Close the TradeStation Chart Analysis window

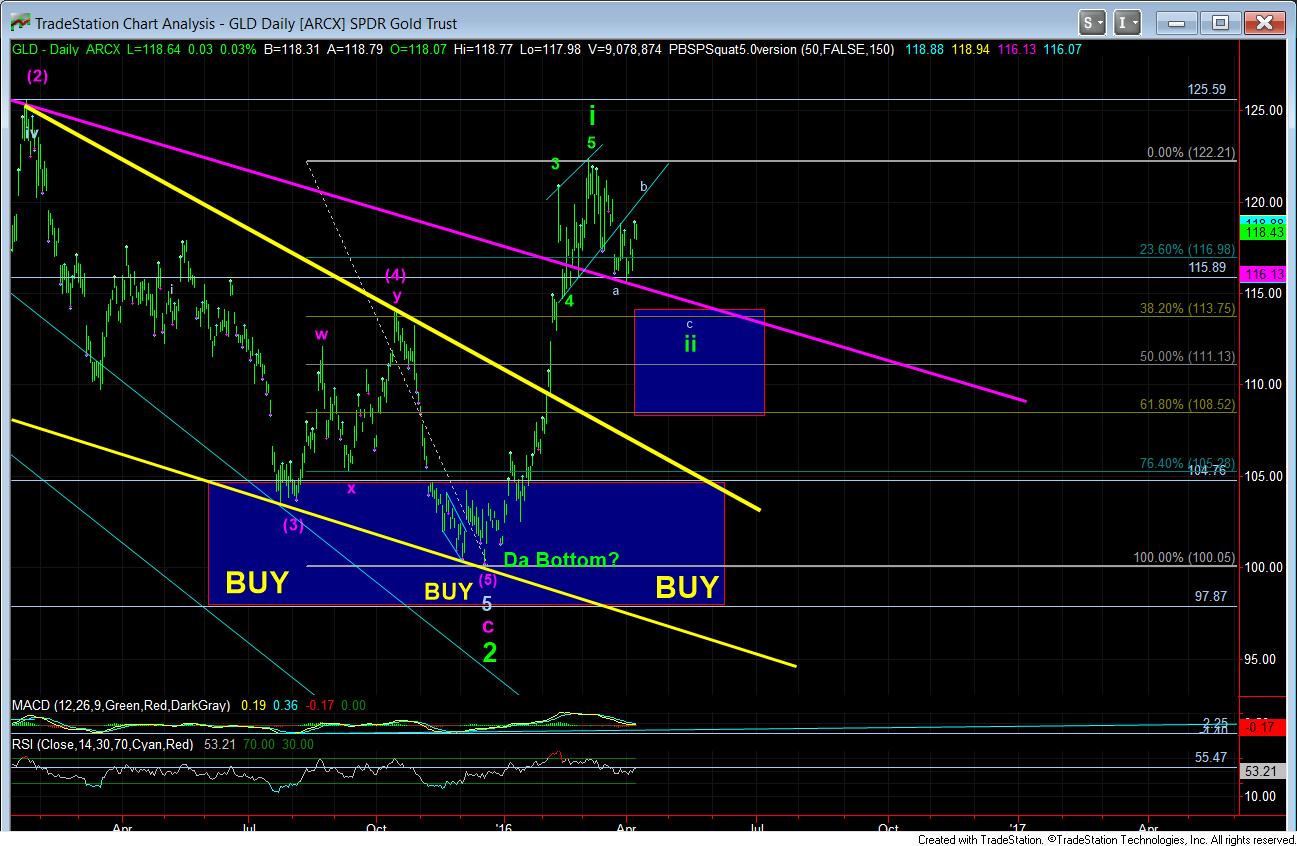(x=1266, y=22)
